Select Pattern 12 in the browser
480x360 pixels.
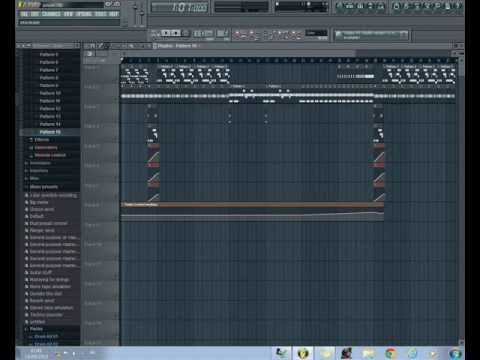[x=50, y=109]
